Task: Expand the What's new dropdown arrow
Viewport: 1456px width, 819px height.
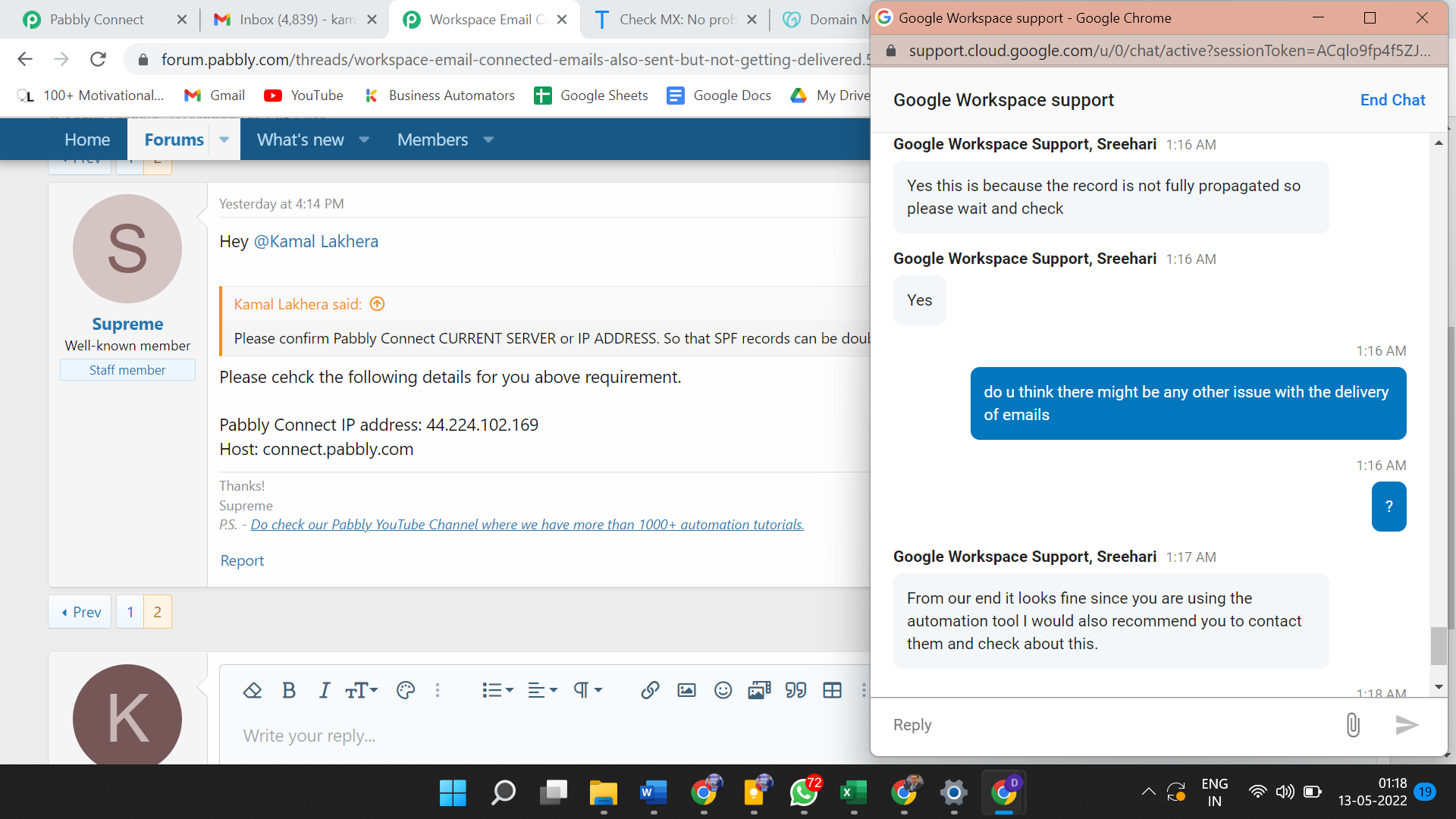Action: (x=365, y=140)
